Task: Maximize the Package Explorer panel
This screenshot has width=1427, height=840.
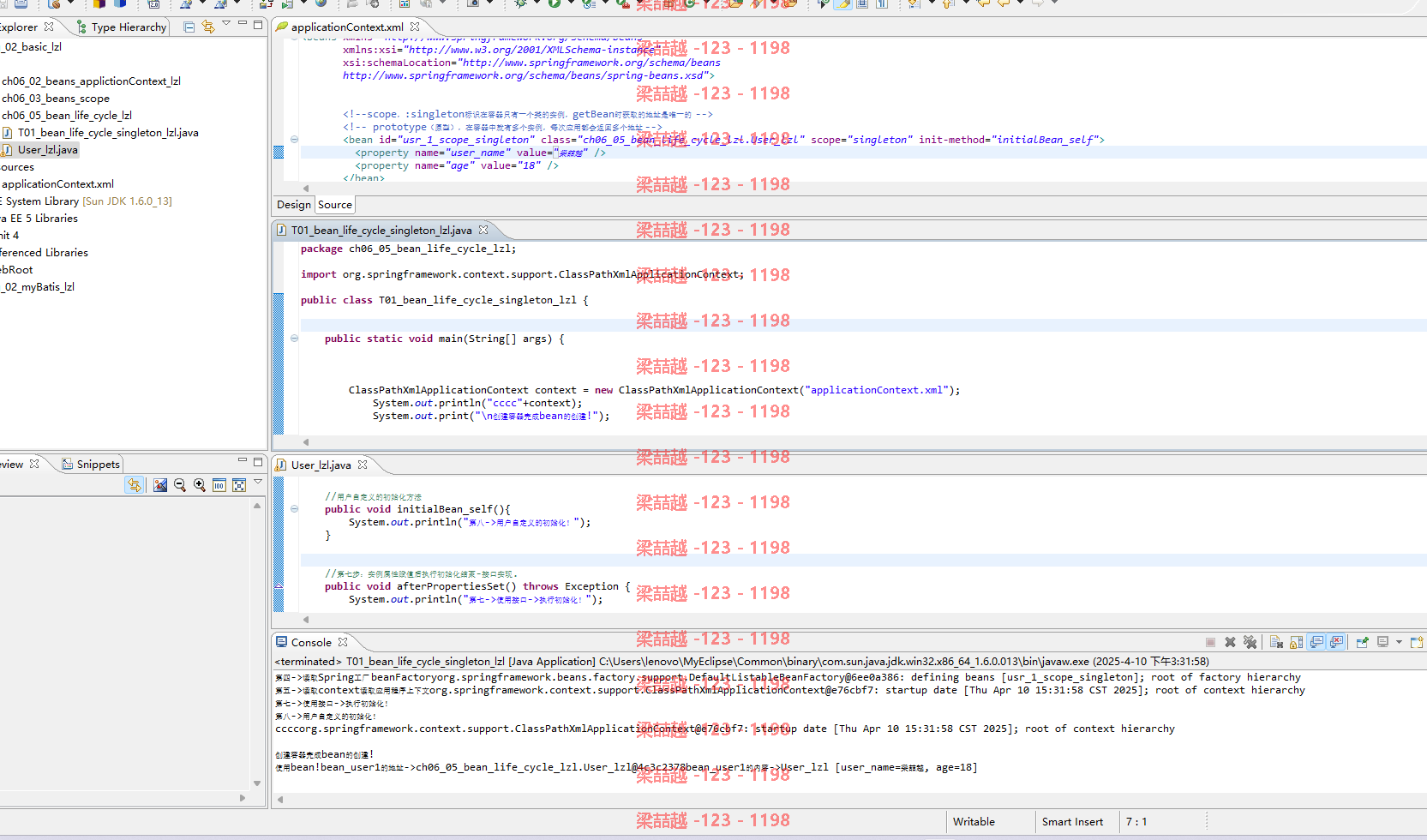Action: tap(258, 24)
